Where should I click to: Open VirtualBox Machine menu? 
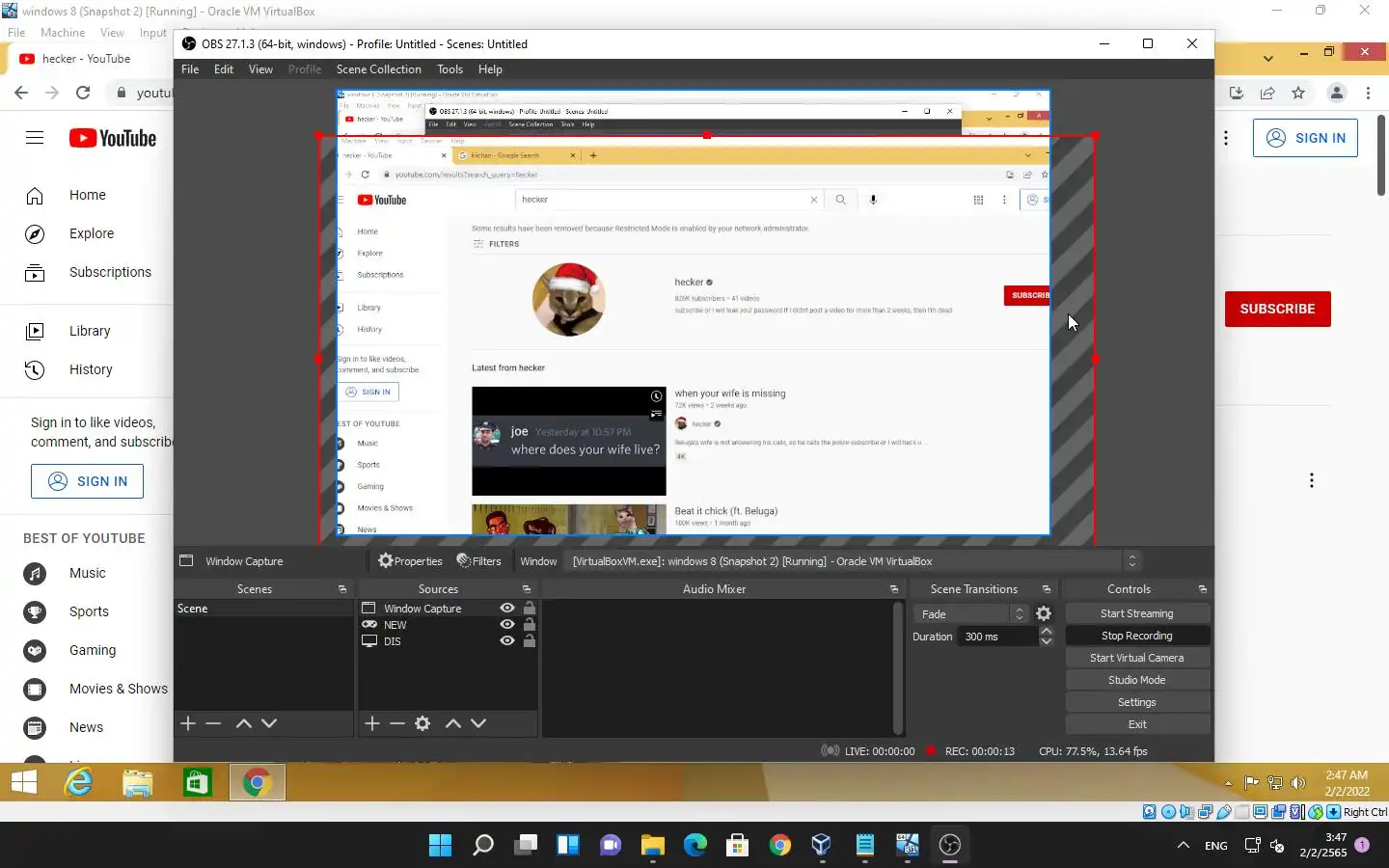pyautogui.click(x=63, y=32)
